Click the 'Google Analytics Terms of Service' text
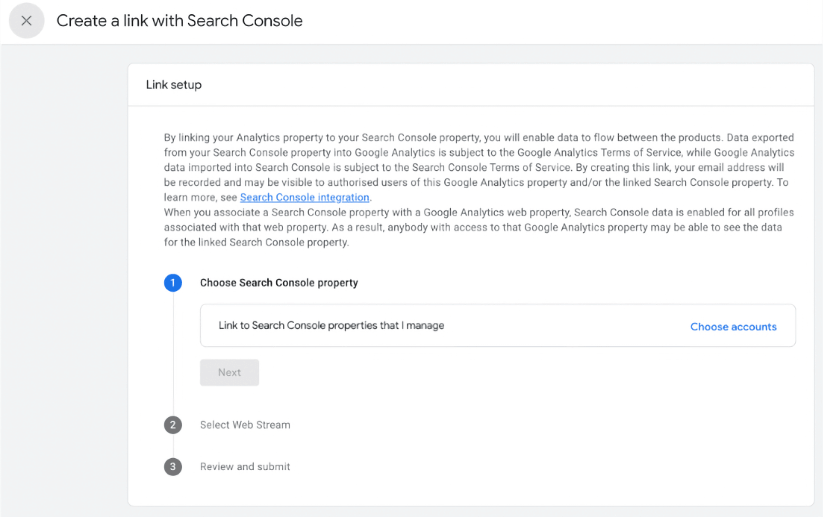This screenshot has width=823, height=517. coord(491,153)
